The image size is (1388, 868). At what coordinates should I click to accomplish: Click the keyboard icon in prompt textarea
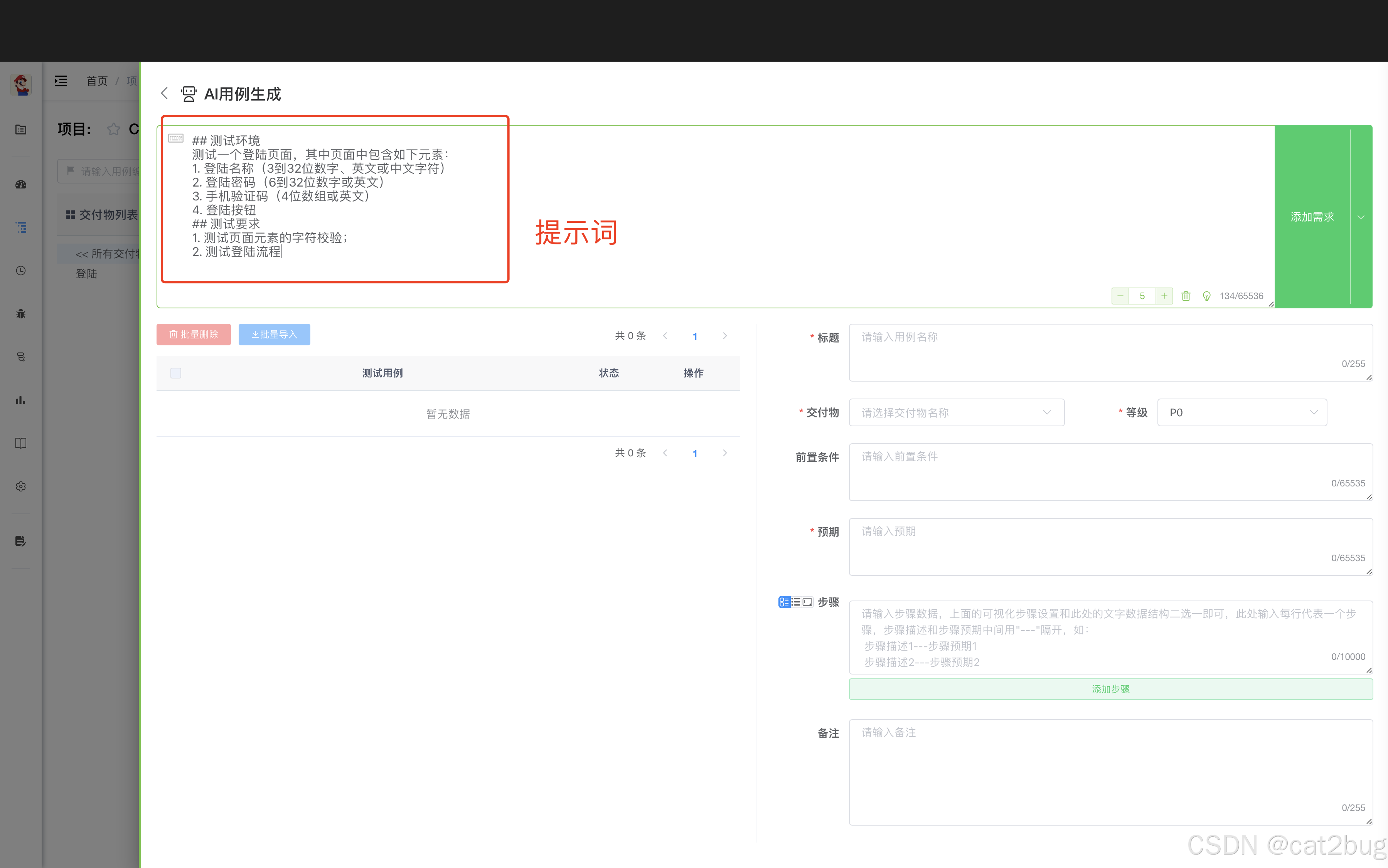176,138
